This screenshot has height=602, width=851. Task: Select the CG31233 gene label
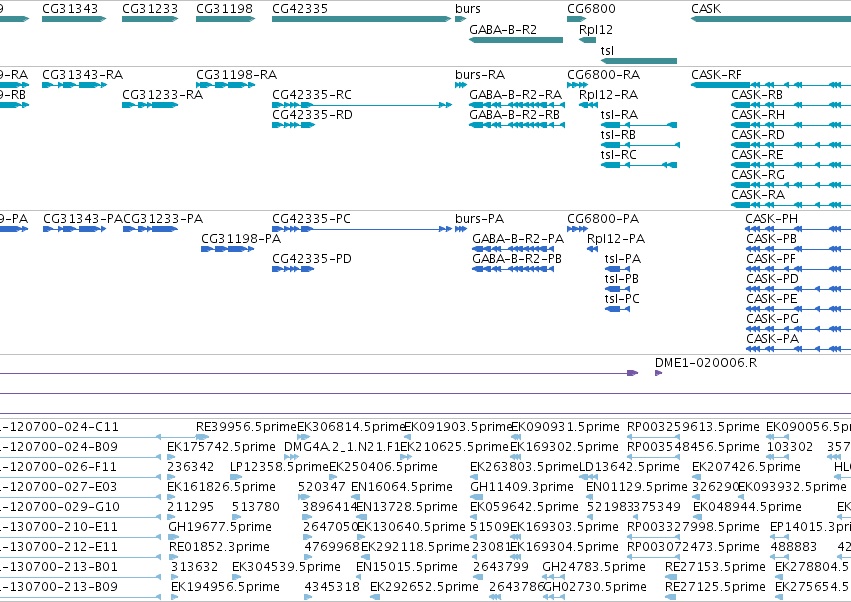coord(150,9)
